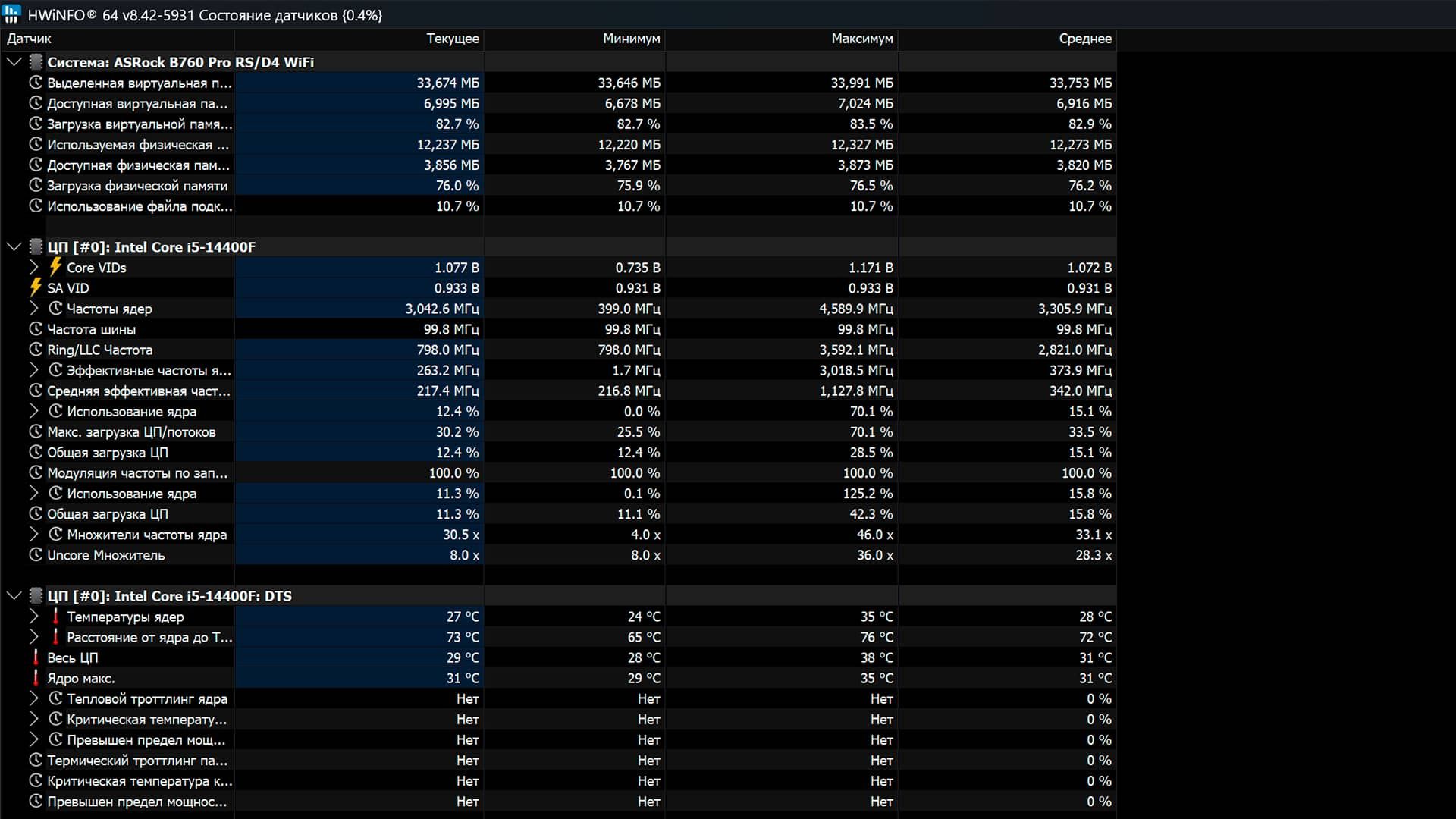Select the Загрузка физической памяти row
Screen dimensions: 1456x819
tap(136, 186)
